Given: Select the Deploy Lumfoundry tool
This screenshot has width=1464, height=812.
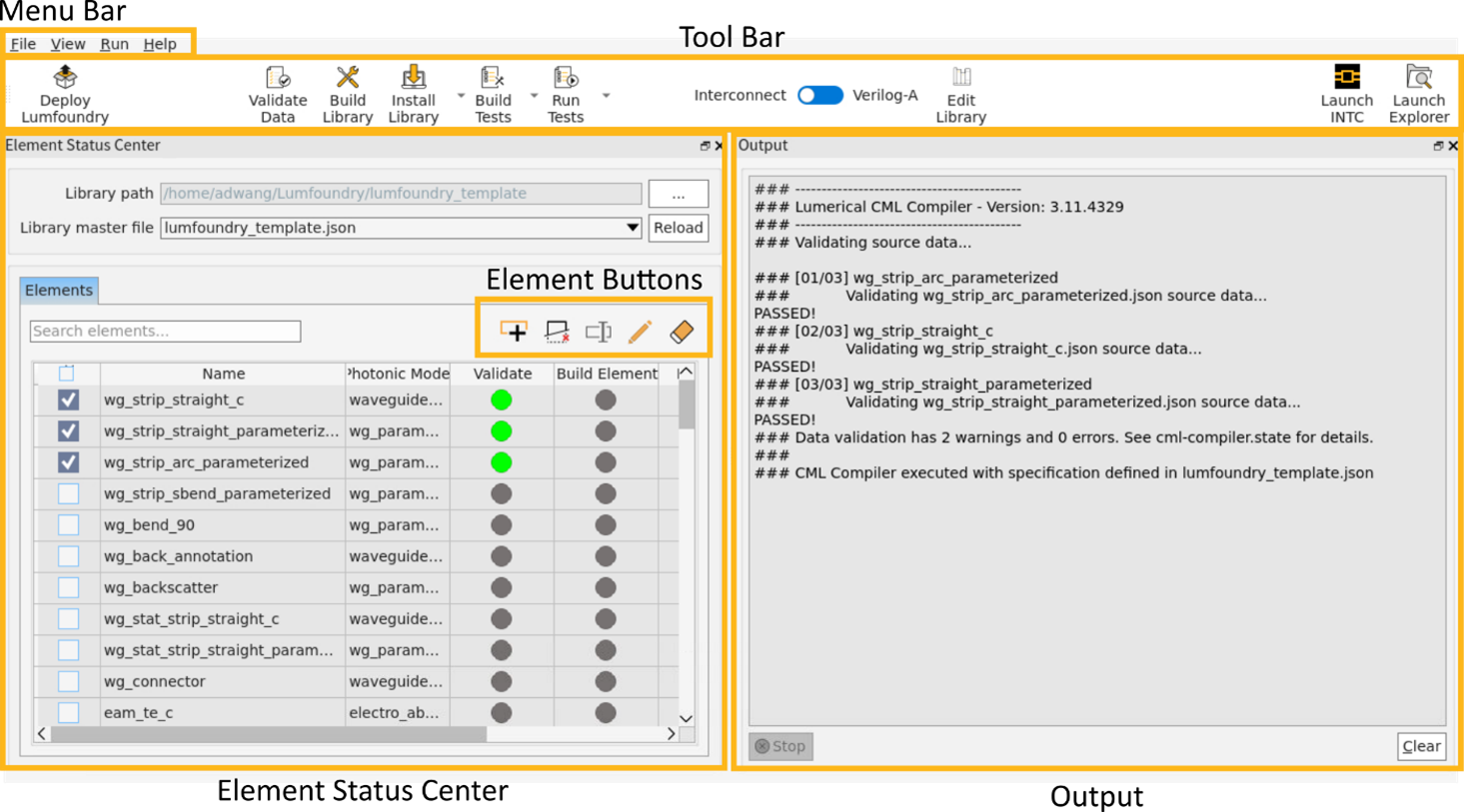Looking at the screenshot, I should (63, 93).
